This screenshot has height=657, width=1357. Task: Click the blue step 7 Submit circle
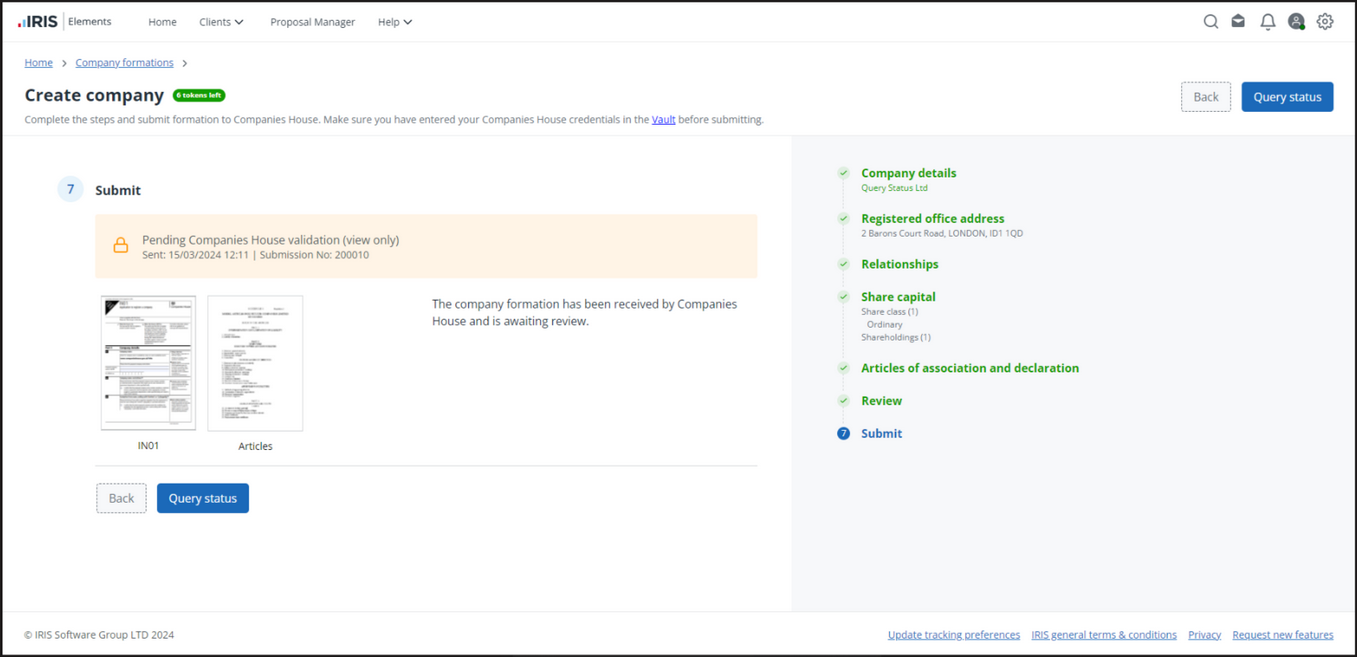[x=843, y=433]
